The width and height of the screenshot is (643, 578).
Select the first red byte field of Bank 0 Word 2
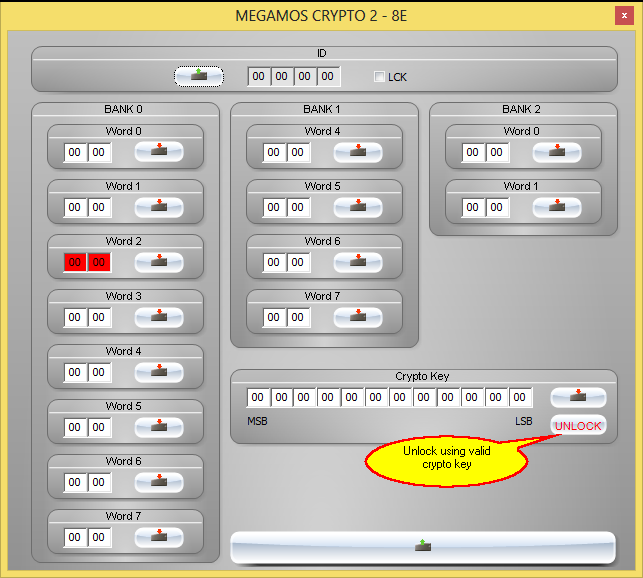click(x=75, y=262)
